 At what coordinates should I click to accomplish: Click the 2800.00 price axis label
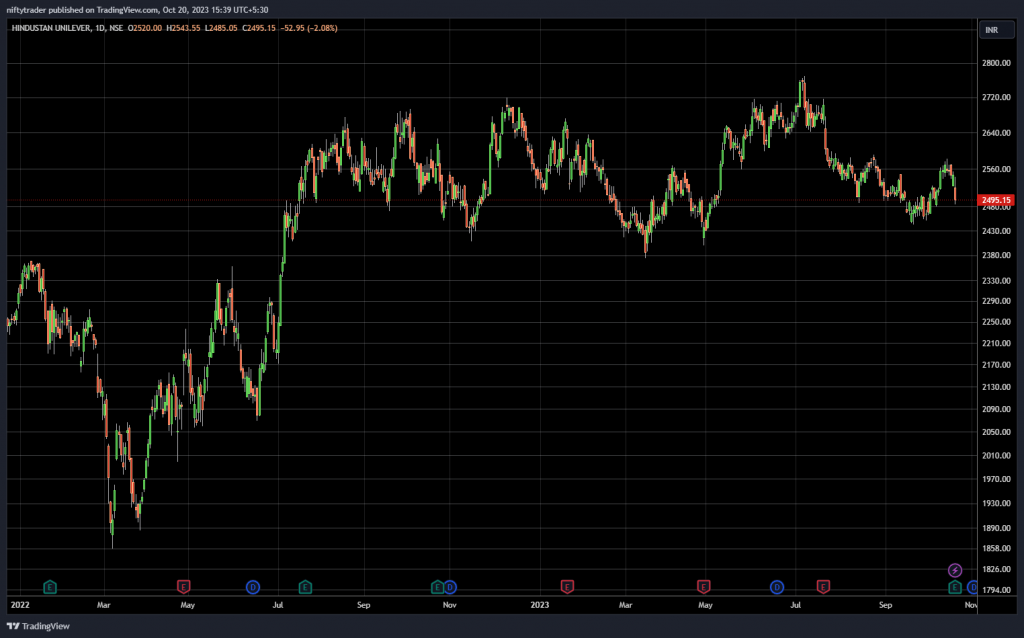tap(996, 63)
